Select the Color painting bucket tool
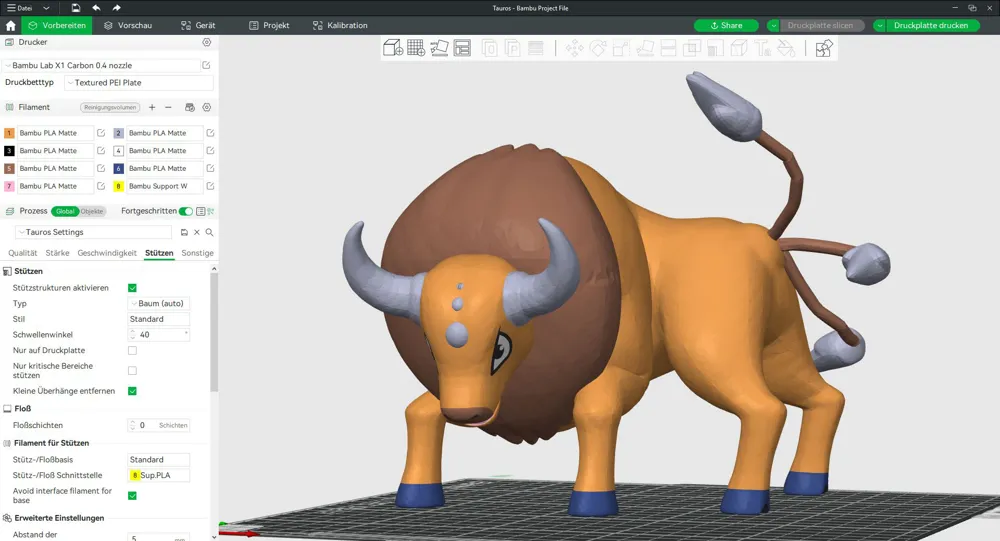The height and width of the screenshot is (541, 1000). [786, 48]
